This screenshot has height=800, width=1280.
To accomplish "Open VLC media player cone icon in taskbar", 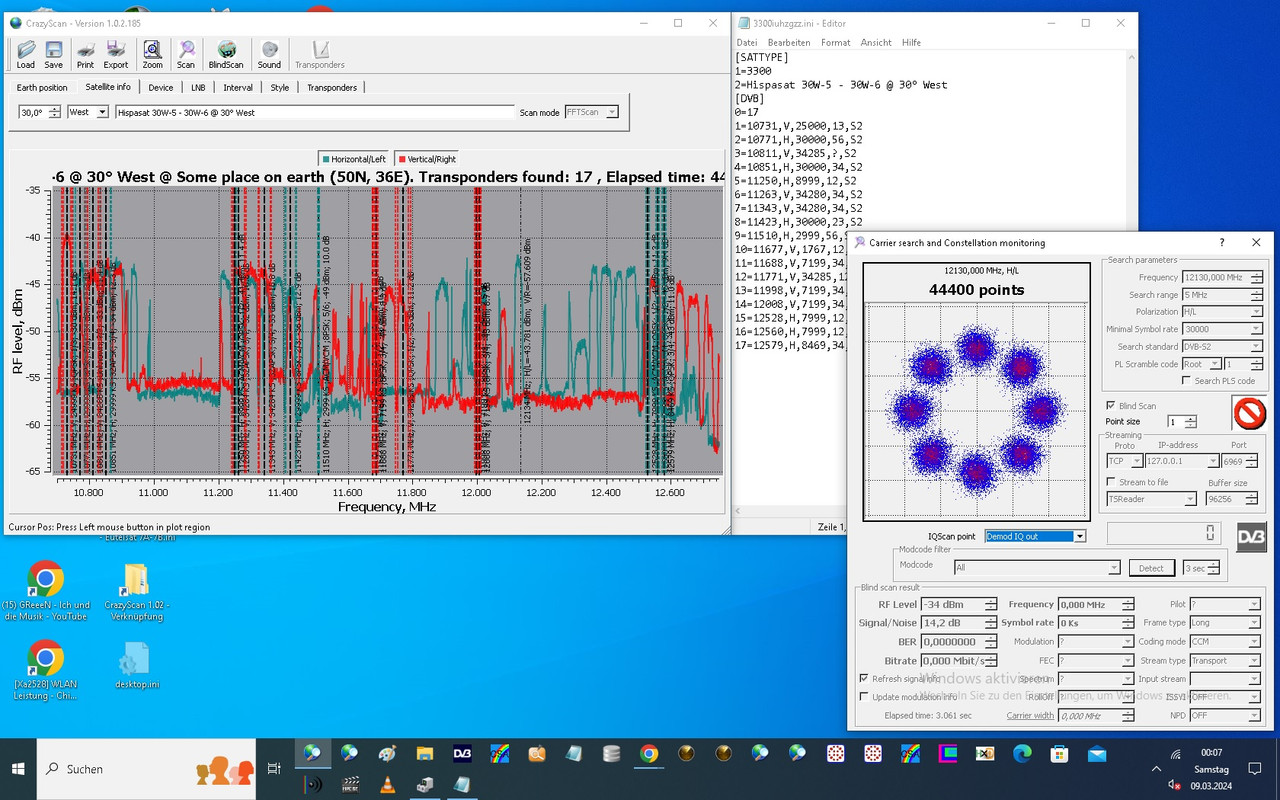I will click(387, 784).
